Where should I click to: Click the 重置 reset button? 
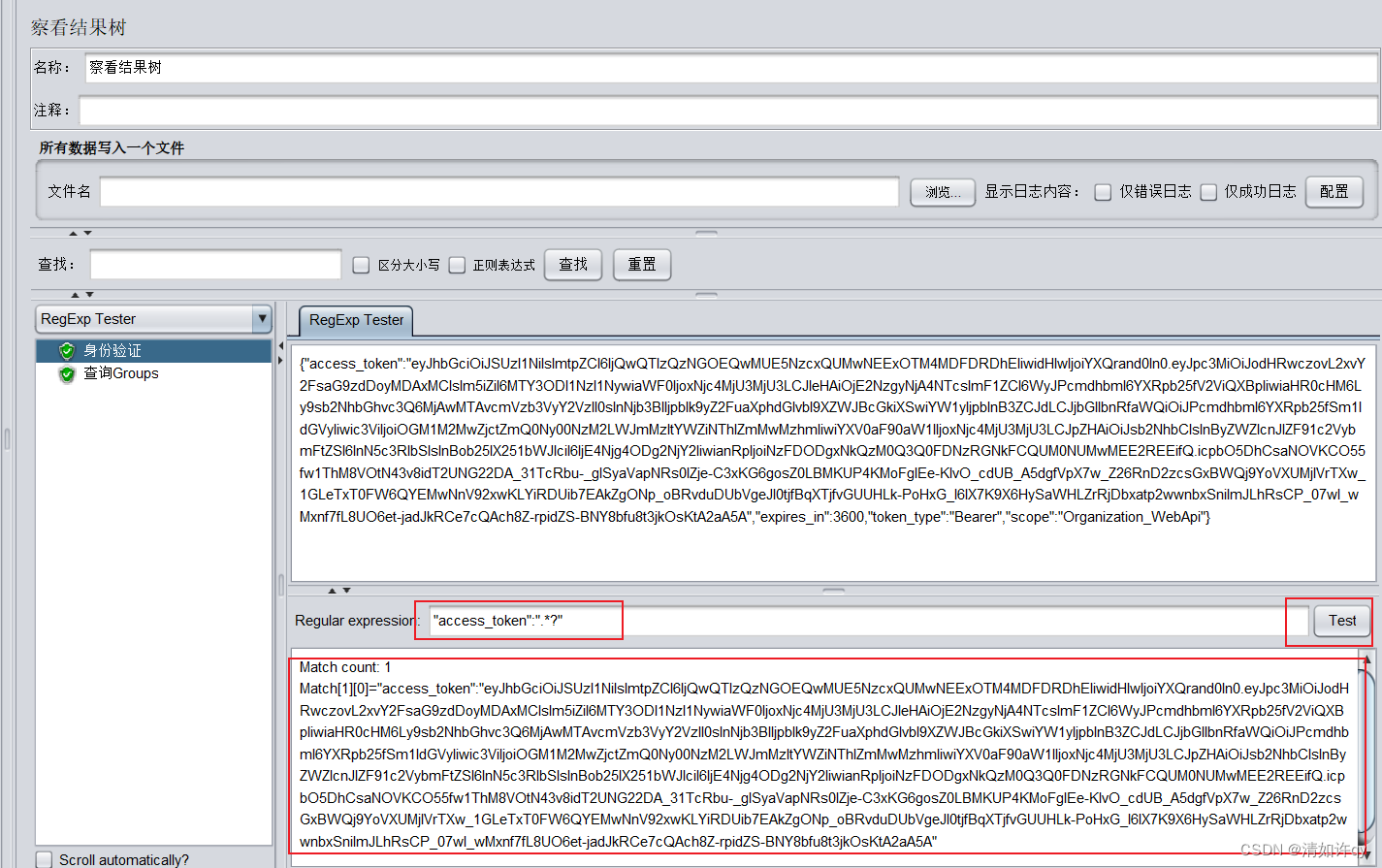[642, 264]
